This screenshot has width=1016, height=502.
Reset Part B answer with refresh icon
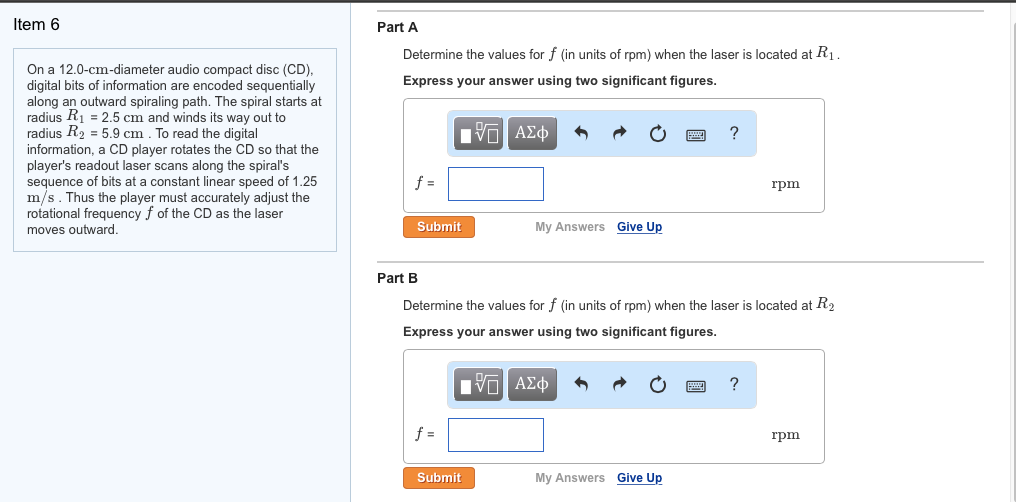(x=657, y=384)
